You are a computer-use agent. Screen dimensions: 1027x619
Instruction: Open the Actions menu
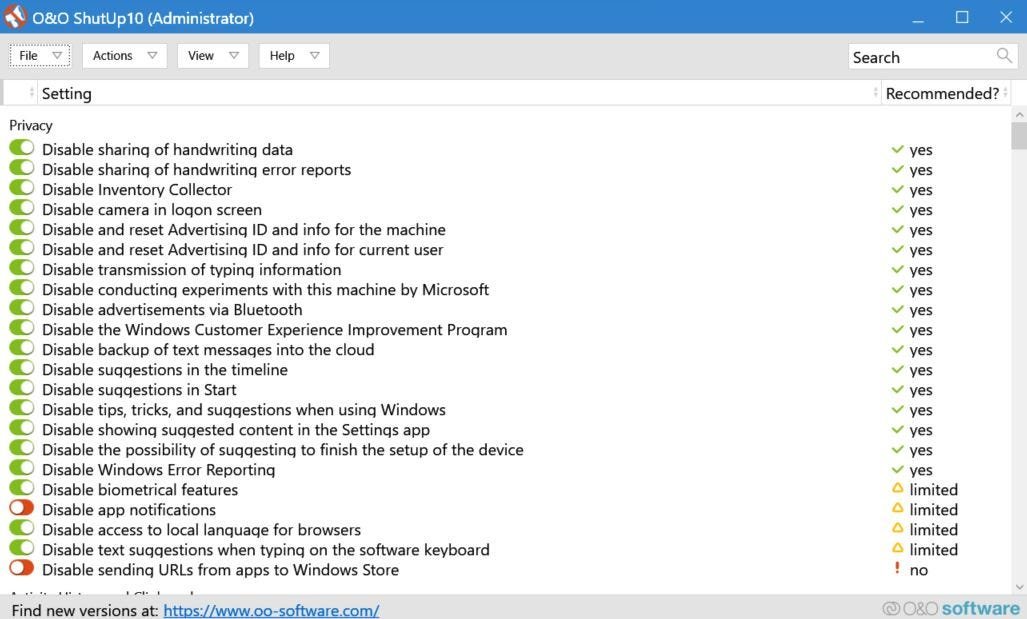pyautogui.click(x=124, y=56)
